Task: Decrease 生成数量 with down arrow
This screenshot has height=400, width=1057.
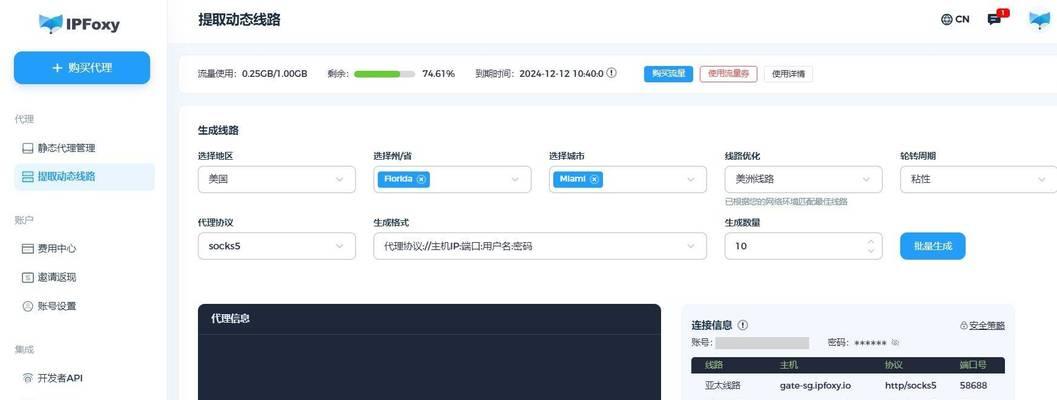Action: [870, 252]
